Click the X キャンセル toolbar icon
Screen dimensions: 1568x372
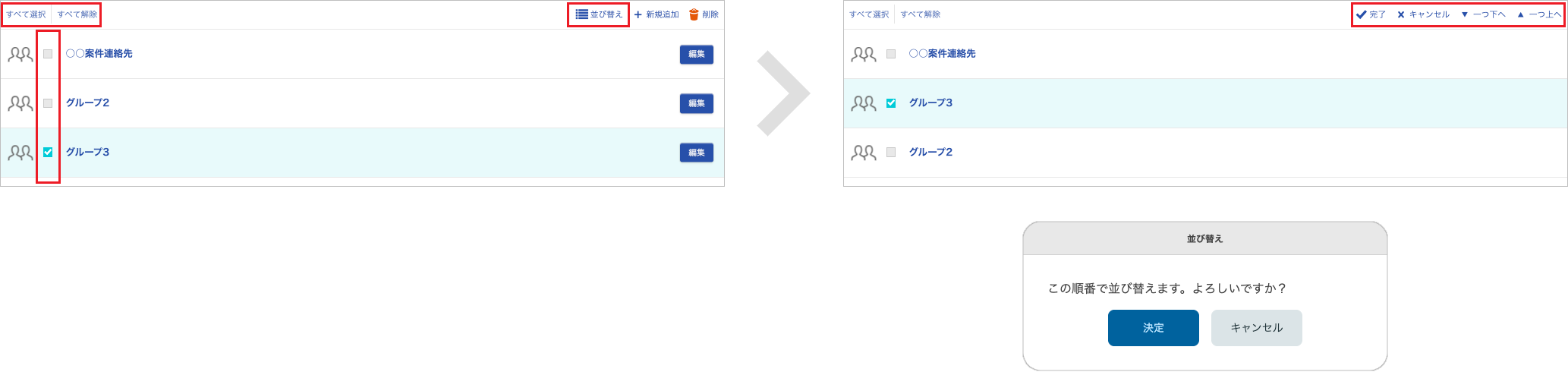(x=1401, y=14)
